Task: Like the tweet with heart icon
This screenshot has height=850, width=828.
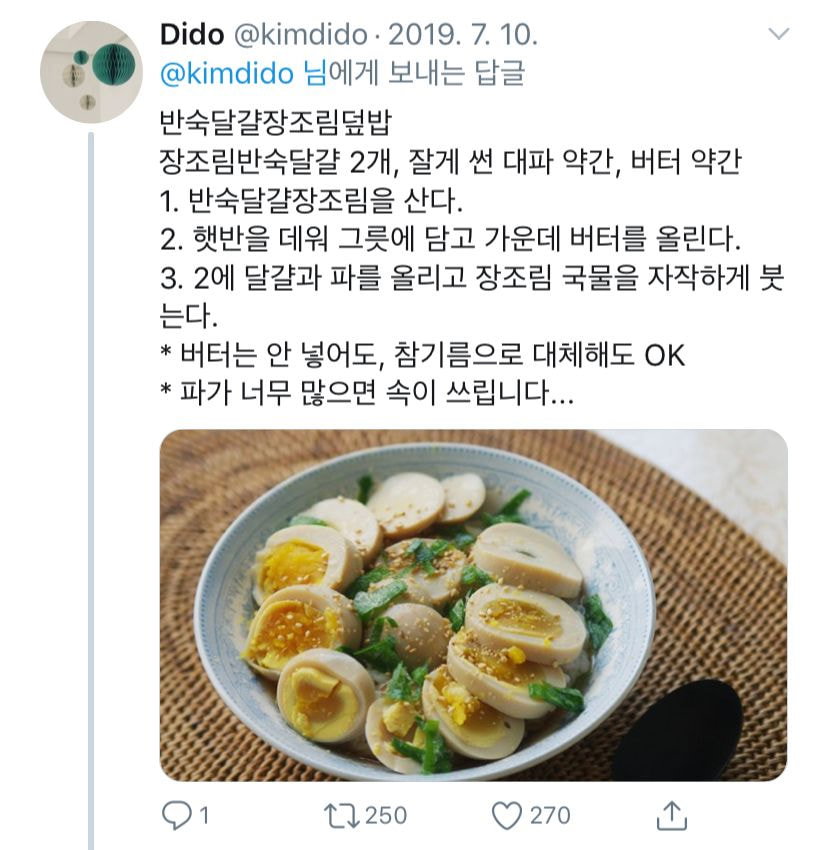Action: pyautogui.click(x=506, y=816)
